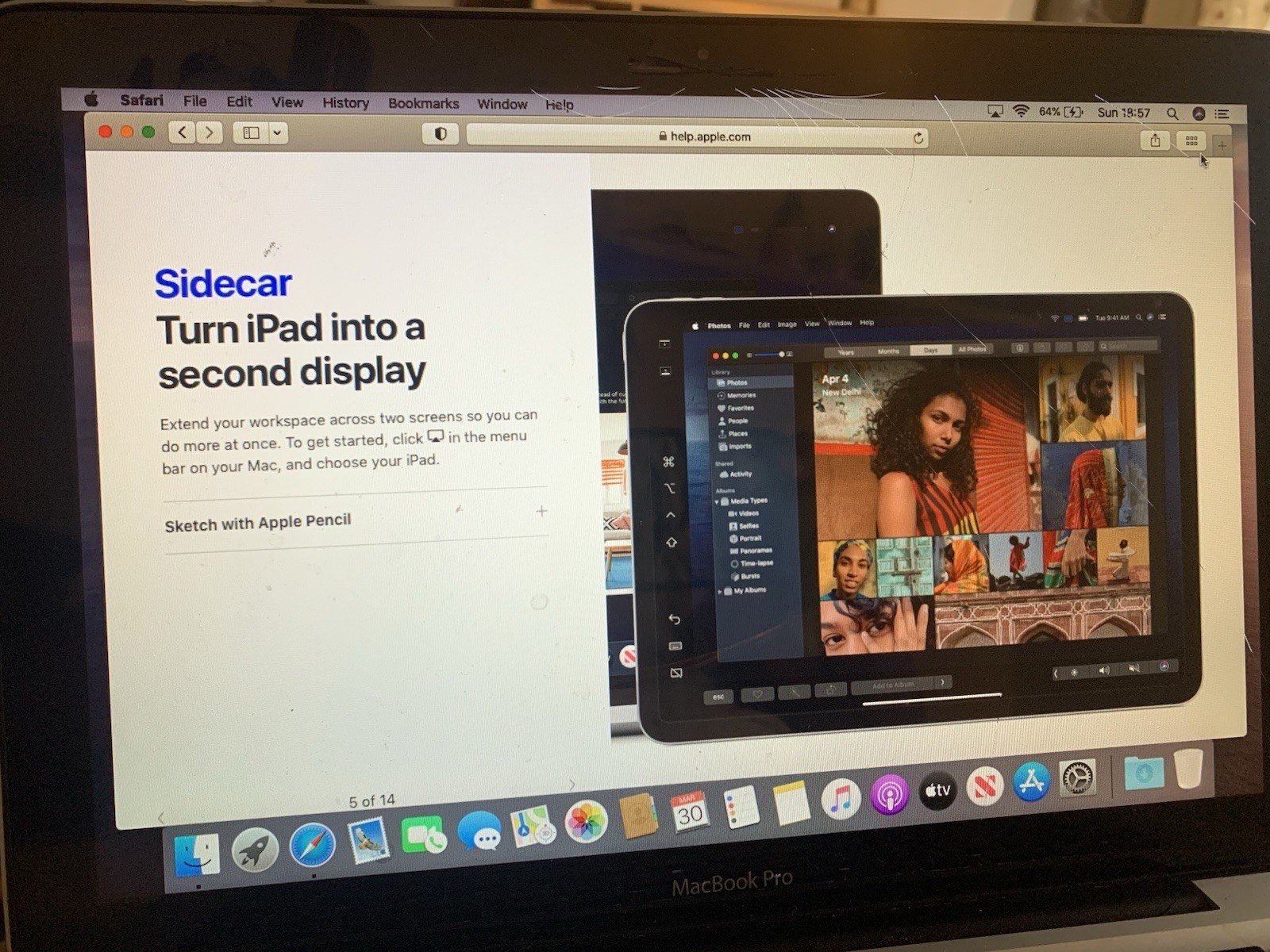Click the help.apple.com address field
Viewport: 1270px width, 952px height.
point(698,136)
